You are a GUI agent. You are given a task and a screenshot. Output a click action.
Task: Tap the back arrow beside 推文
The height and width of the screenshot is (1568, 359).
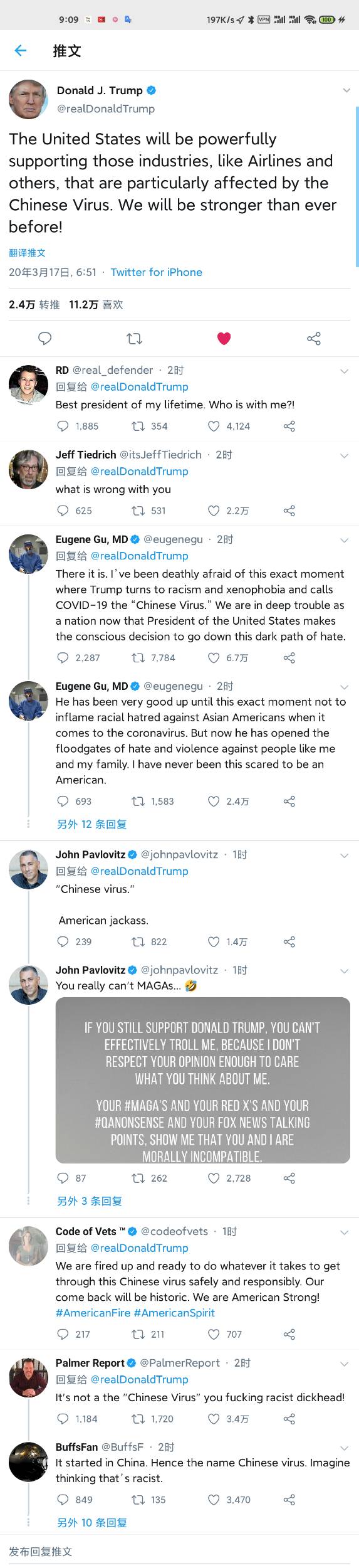click(x=21, y=51)
